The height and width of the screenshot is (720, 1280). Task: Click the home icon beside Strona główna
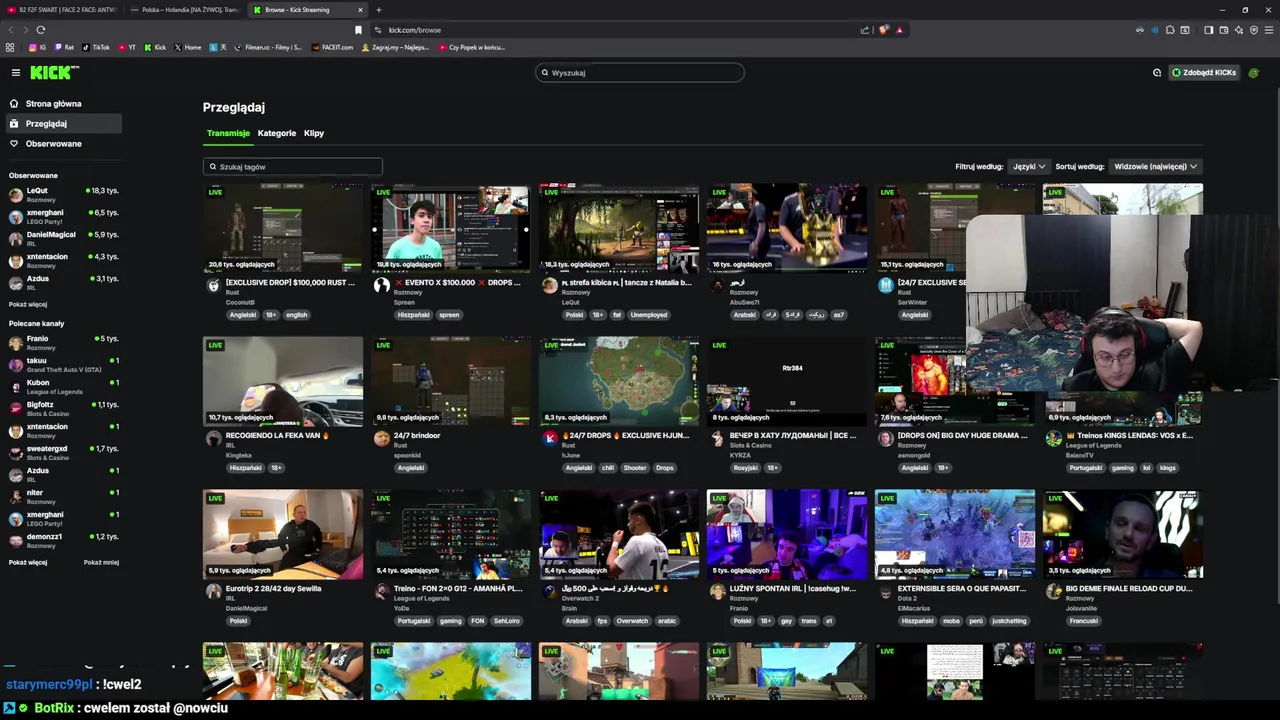pos(14,103)
